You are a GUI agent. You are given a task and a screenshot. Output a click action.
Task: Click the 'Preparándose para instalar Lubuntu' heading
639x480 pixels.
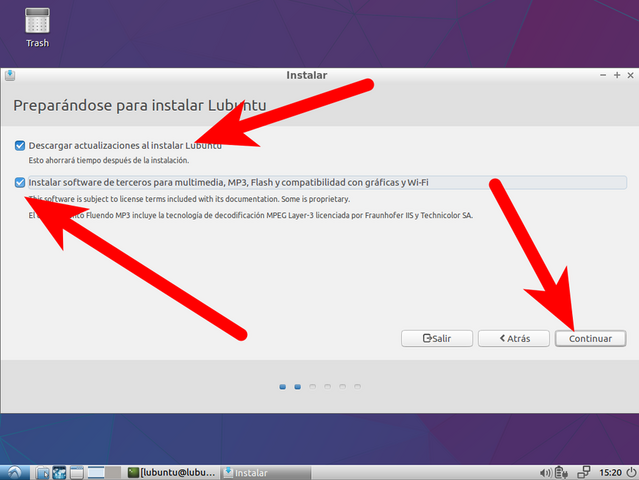pyautogui.click(x=140, y=105)
